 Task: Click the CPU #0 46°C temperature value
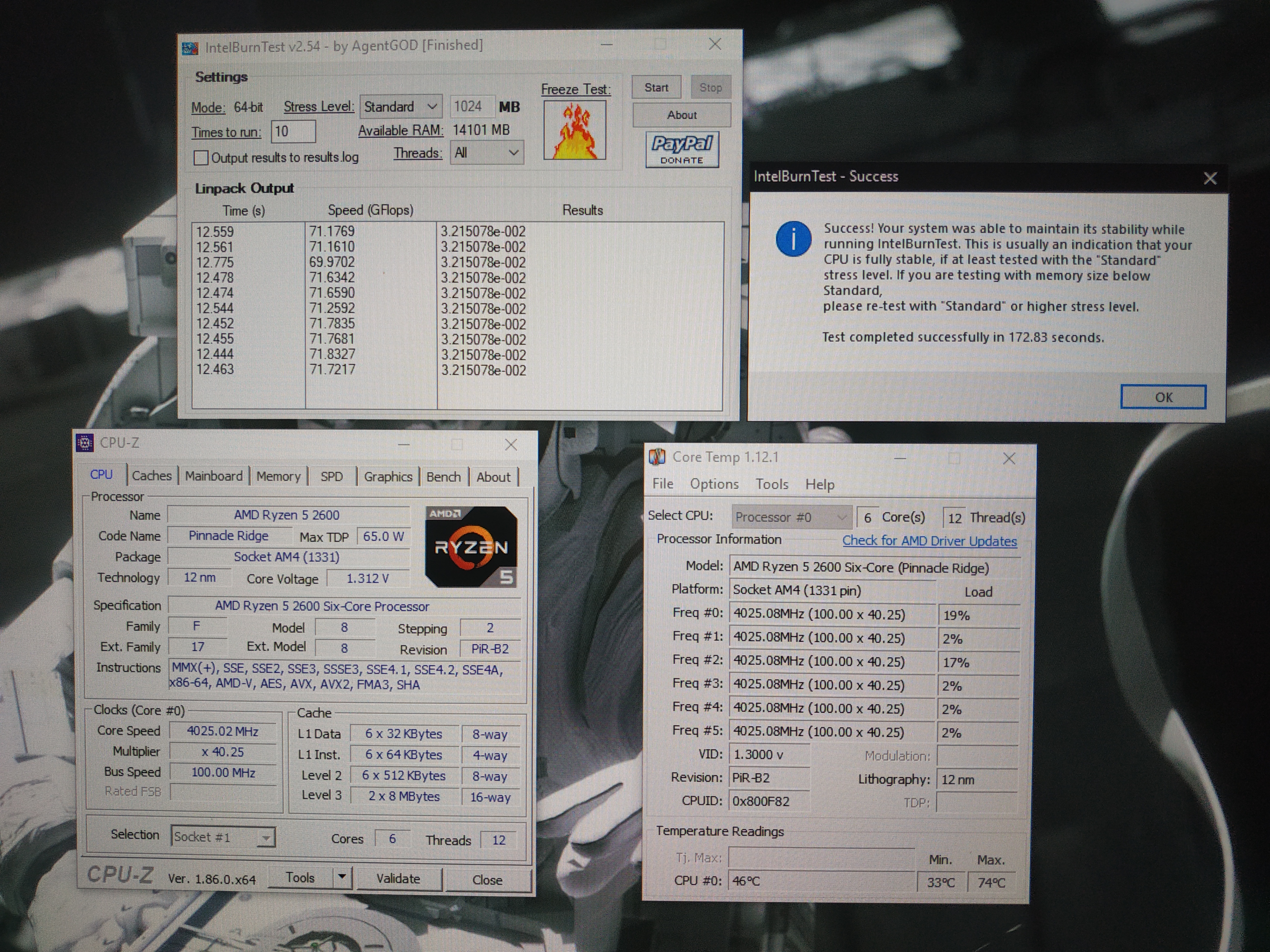tap(821, 881)
